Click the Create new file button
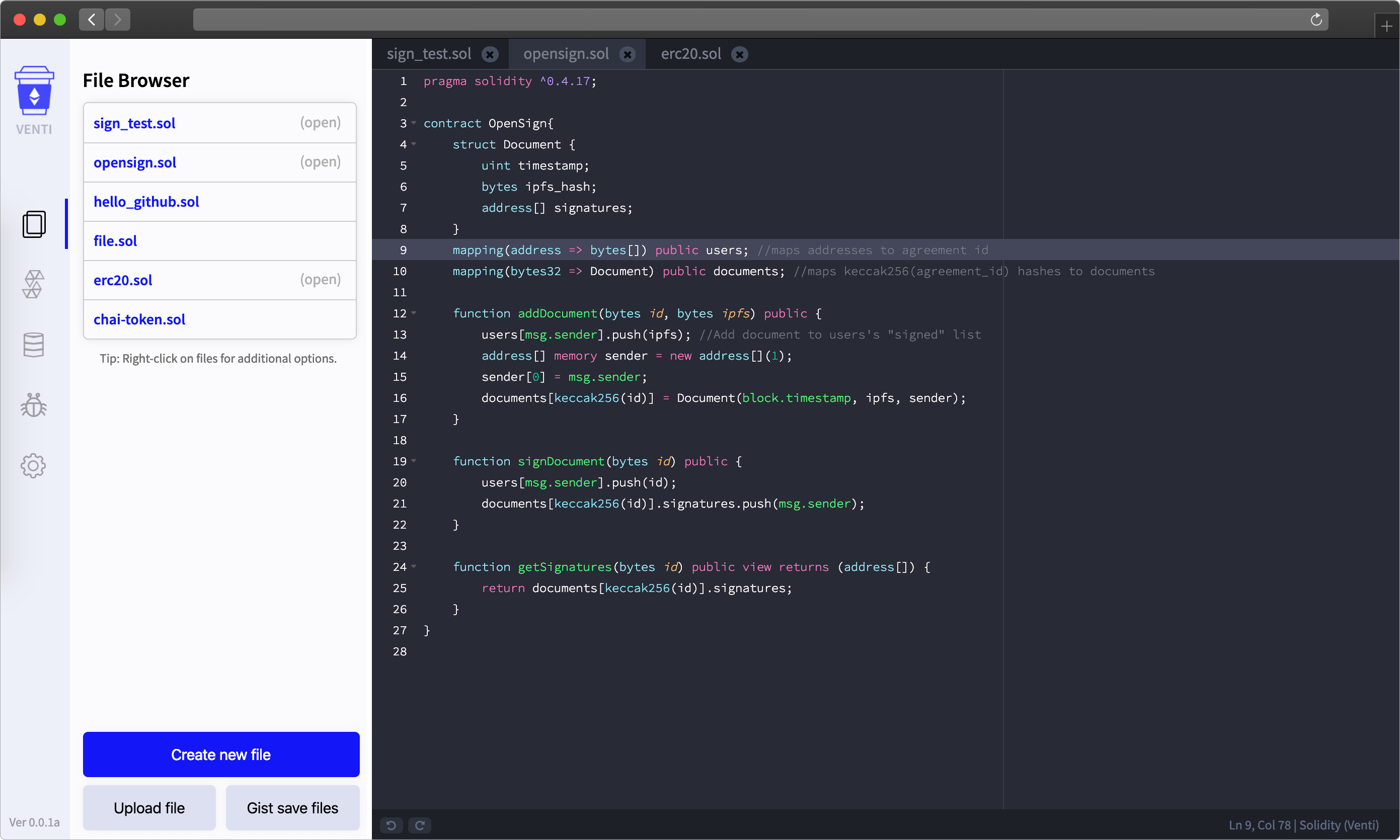 click(x=221, y=754)
